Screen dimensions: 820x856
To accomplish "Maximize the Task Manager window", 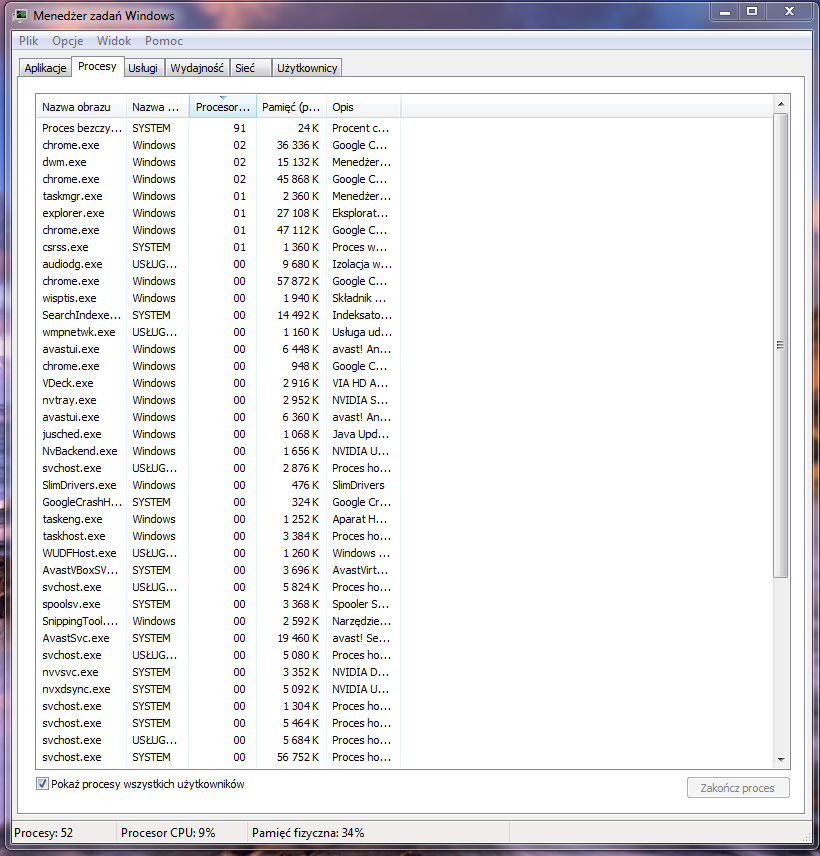I will pyautogui.click(x=752, y=11).
